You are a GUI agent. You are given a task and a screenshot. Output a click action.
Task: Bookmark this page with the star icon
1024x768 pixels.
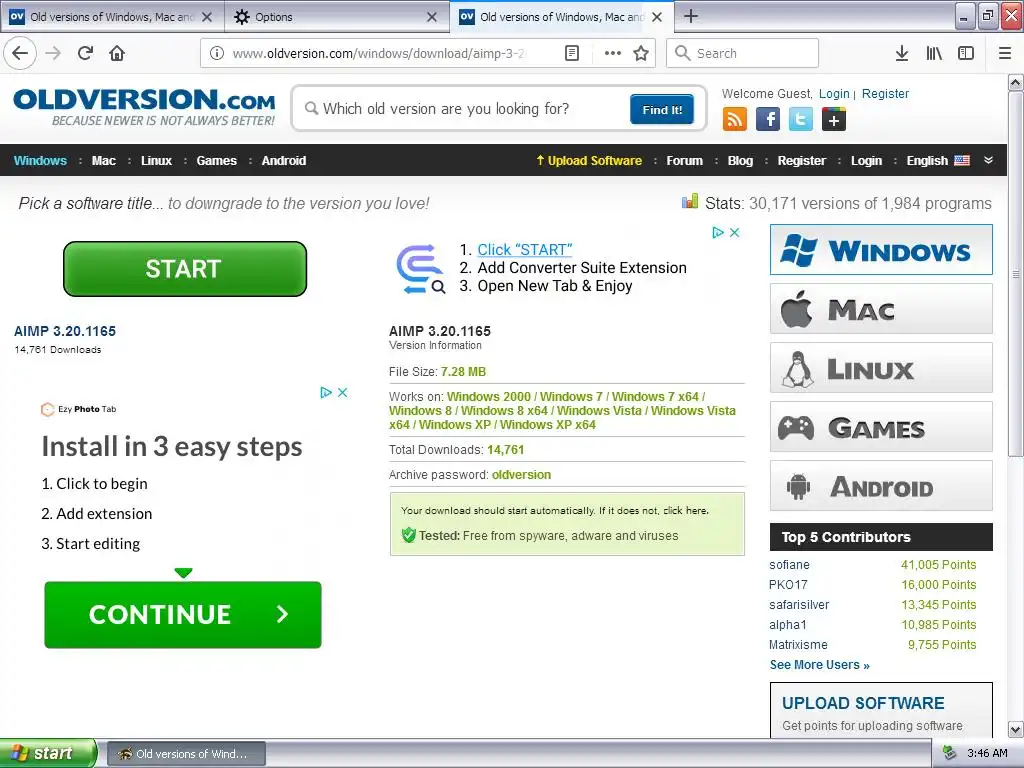[x=641, y=54]
